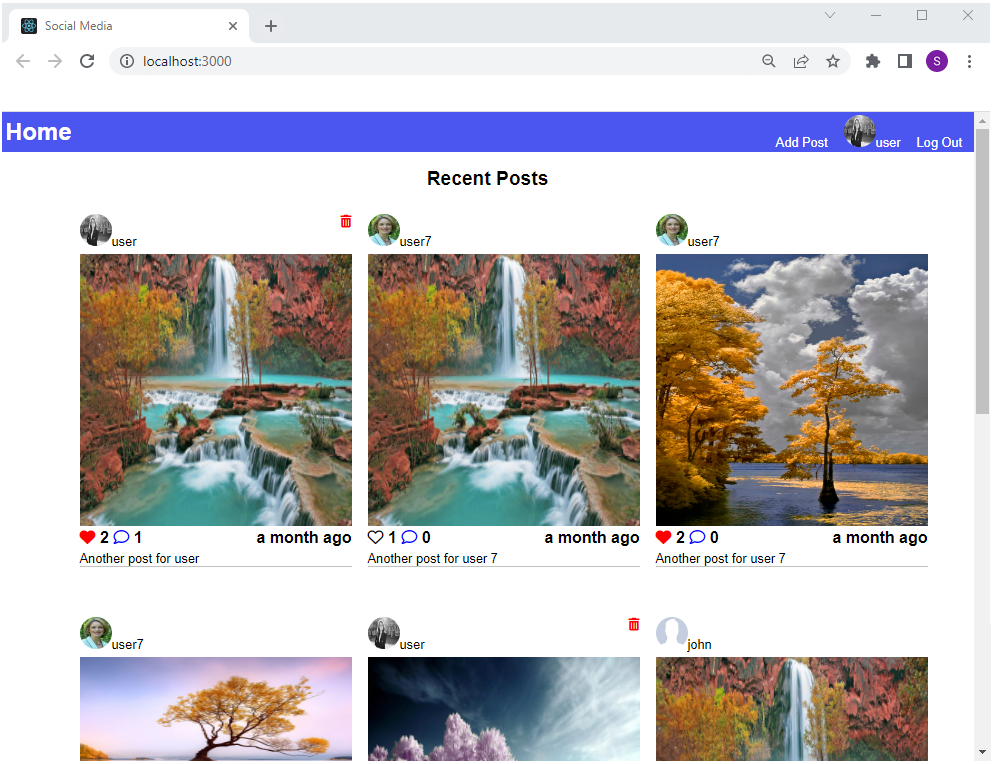Open the Add Post page
The width and height of the screenshot is (995, 764).
(x=801, y=142)
